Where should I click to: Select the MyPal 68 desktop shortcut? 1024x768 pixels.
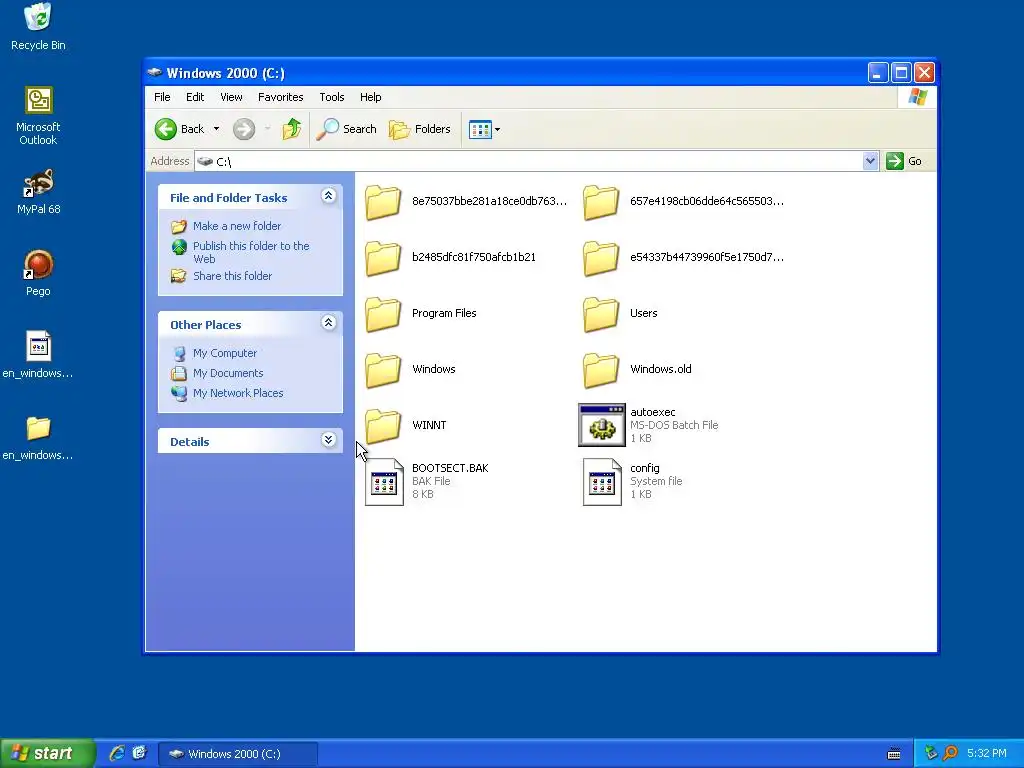39,192
